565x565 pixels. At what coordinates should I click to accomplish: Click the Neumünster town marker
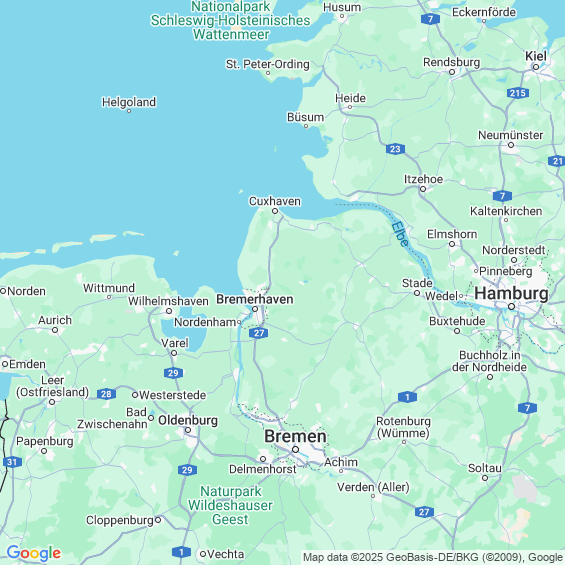(511, 145)
